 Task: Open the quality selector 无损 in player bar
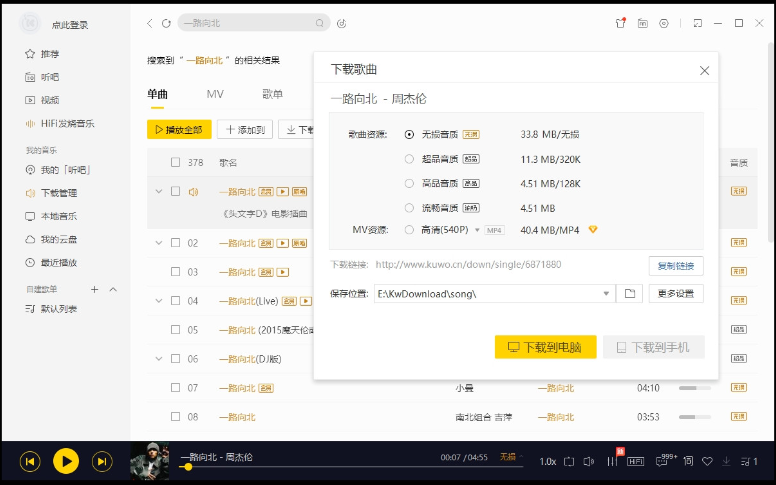[511, 456]
